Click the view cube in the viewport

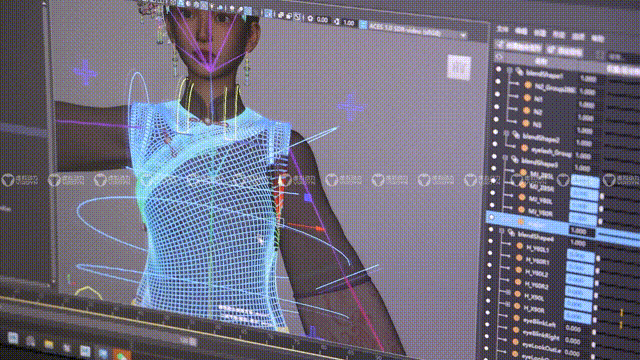[459, 67]
